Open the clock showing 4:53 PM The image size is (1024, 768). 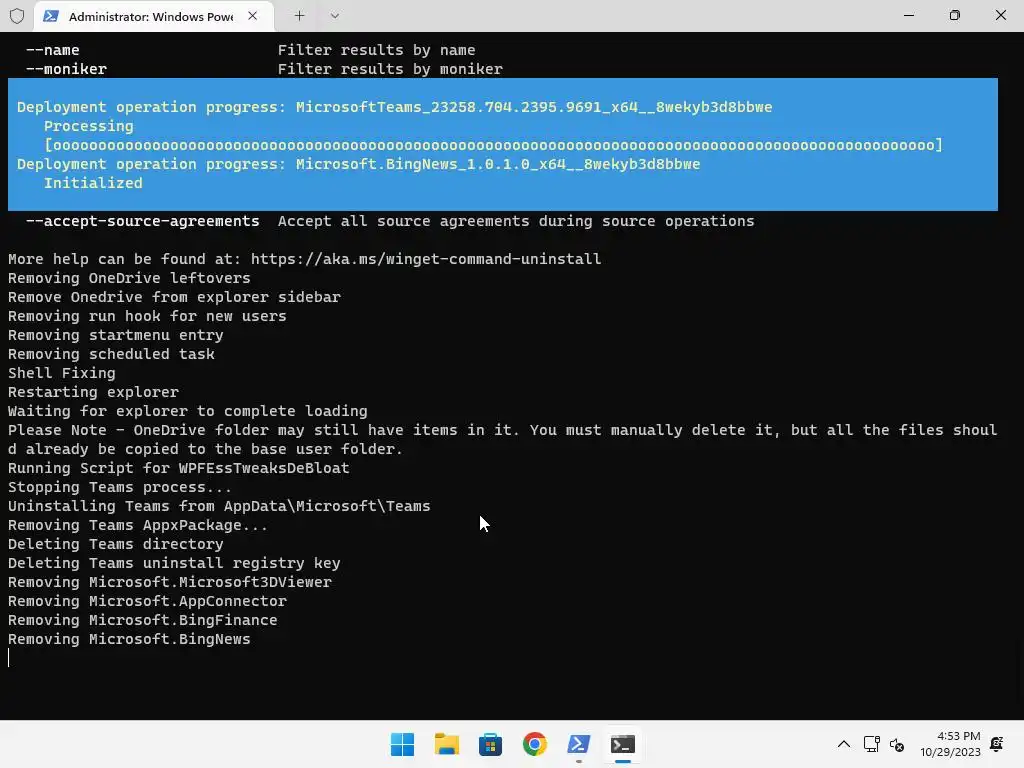[950, 744]
